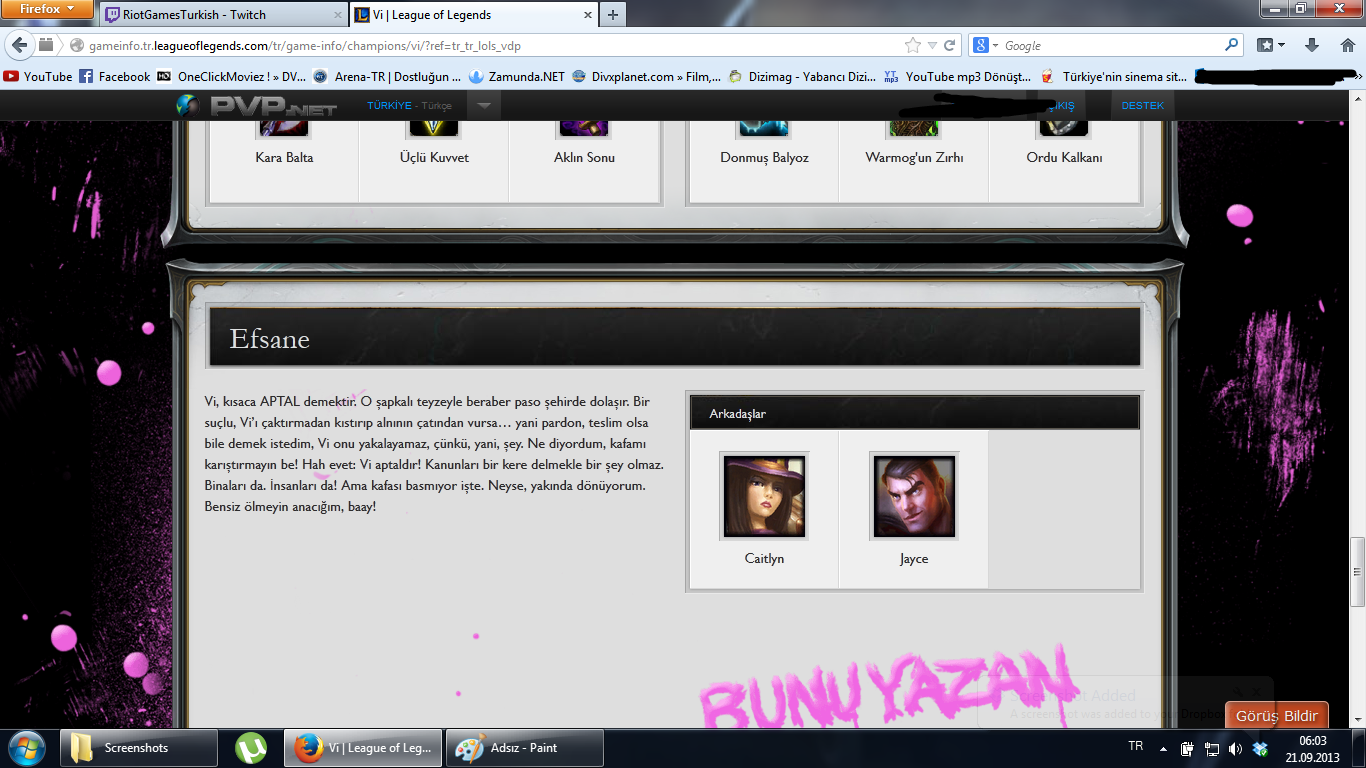Open the Downloads arrow button

point(1313,45)
